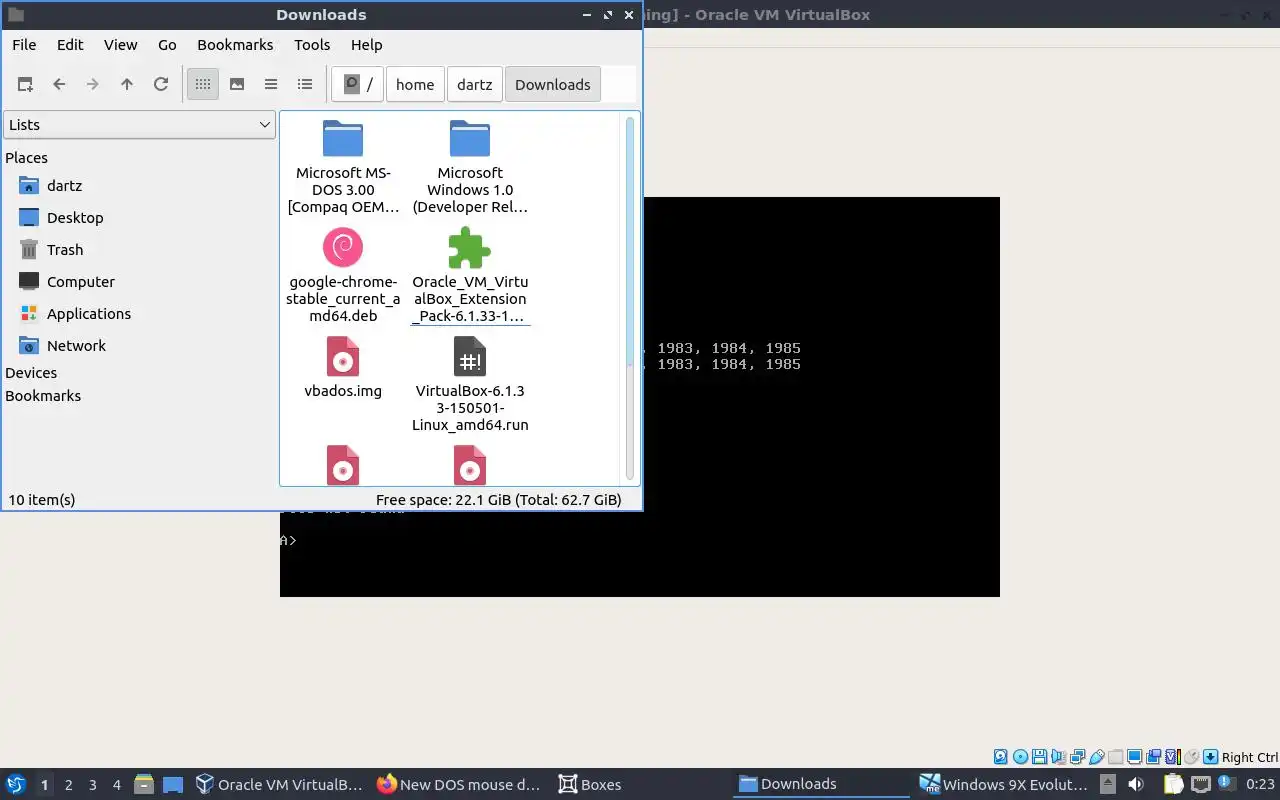
Task: Go back to previous folder
Action: (x=59, y=85)
